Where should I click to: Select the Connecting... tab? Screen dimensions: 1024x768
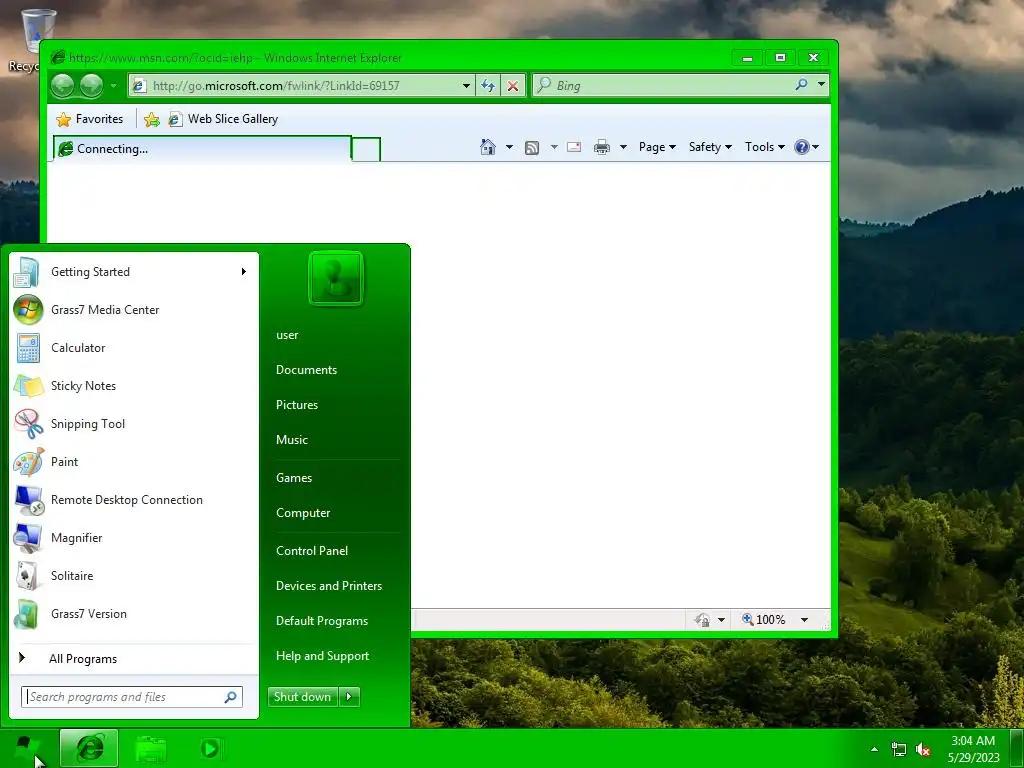click(202, 149)
